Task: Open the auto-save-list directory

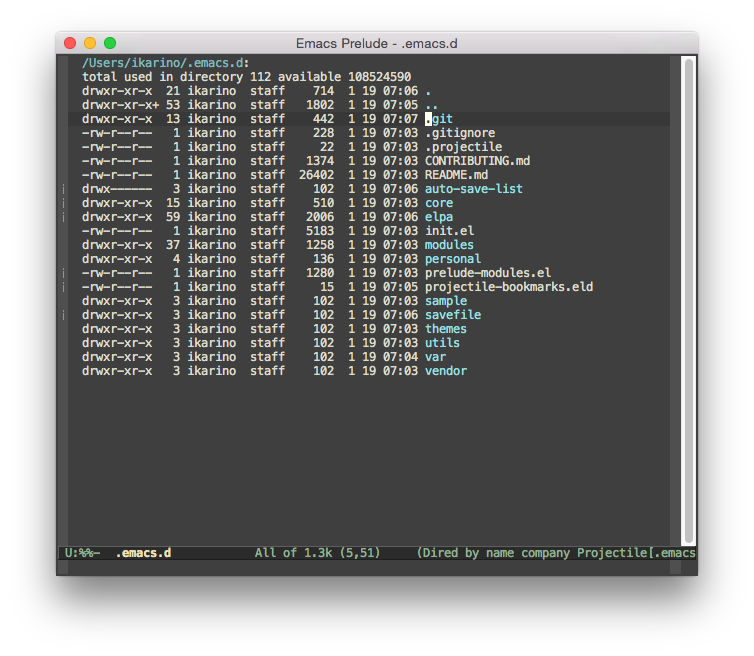Action: 474,189
